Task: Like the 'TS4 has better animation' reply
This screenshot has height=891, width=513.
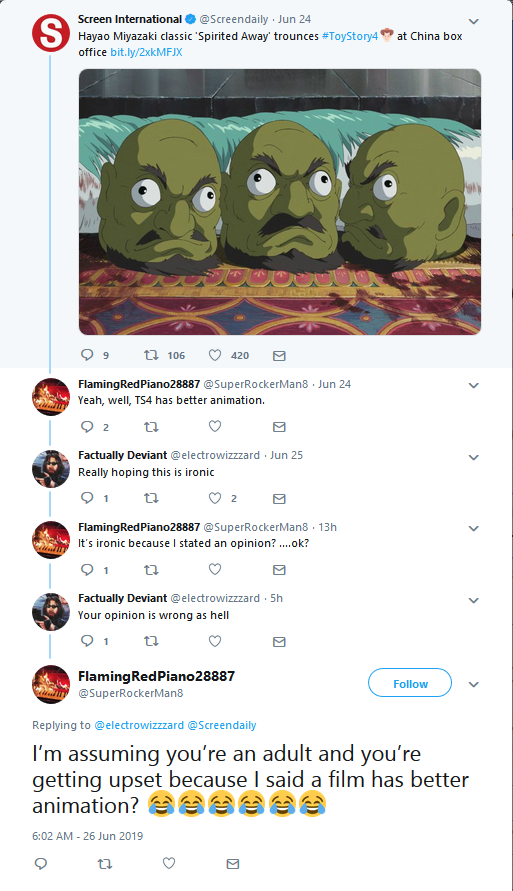Action: pos(215,426)
